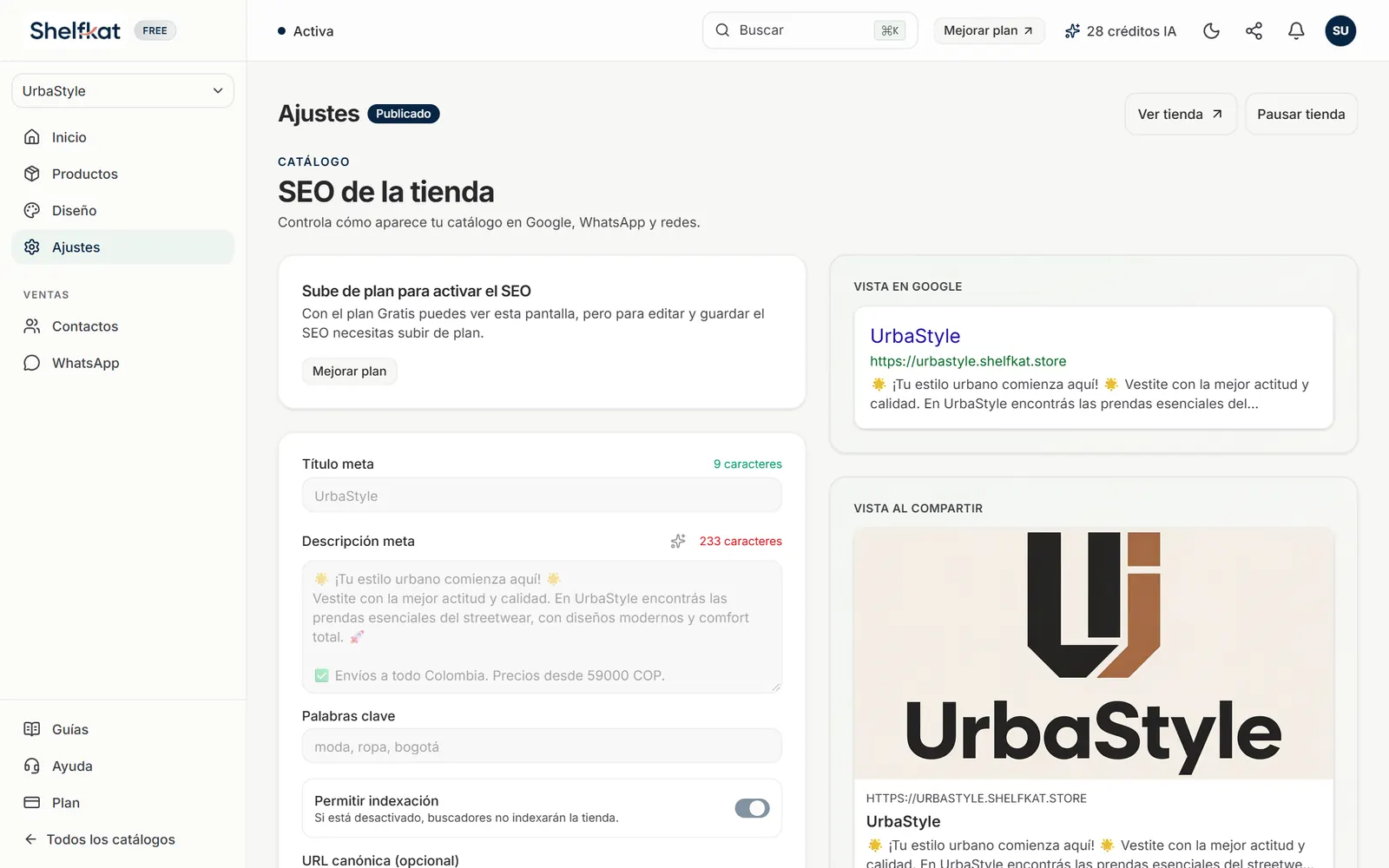This screenshot has width=1389, height=868.
Task: Open the SU user avatar menu
Action: pos(1340,30)
